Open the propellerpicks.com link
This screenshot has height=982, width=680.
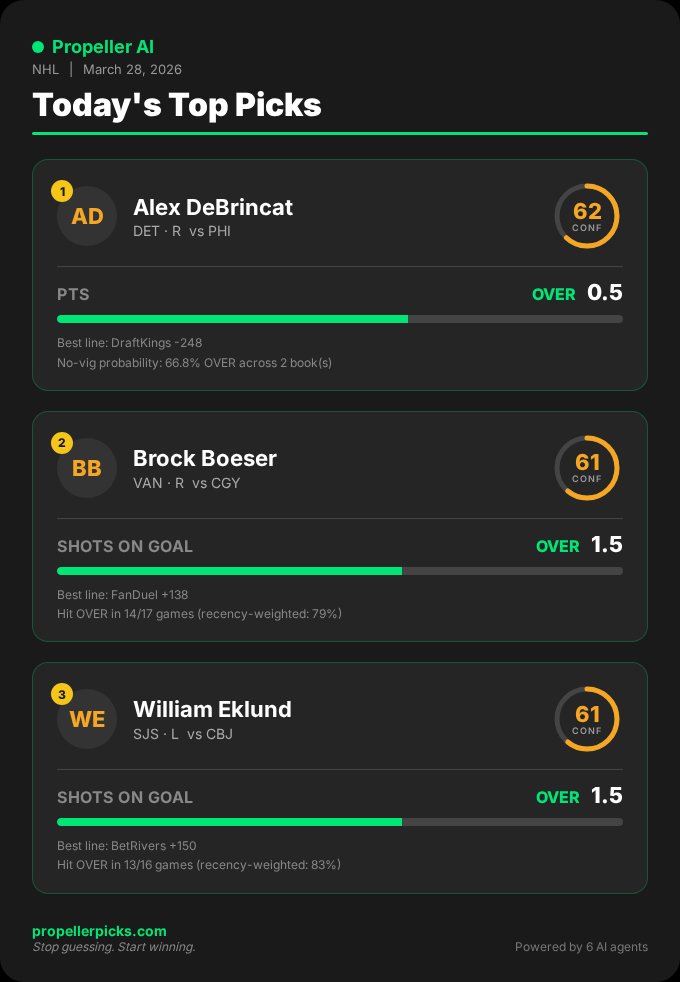click(x=99, y=931)
